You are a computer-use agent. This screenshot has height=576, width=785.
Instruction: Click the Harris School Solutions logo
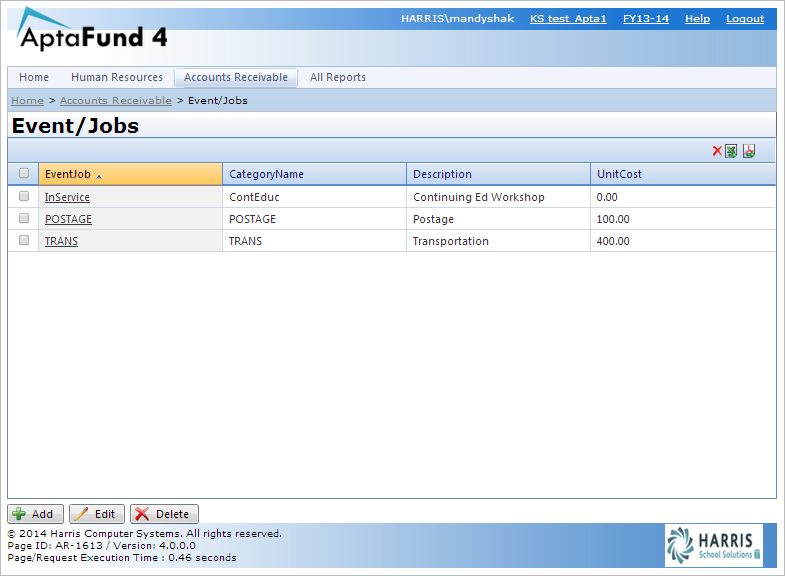tap(714, 546)
